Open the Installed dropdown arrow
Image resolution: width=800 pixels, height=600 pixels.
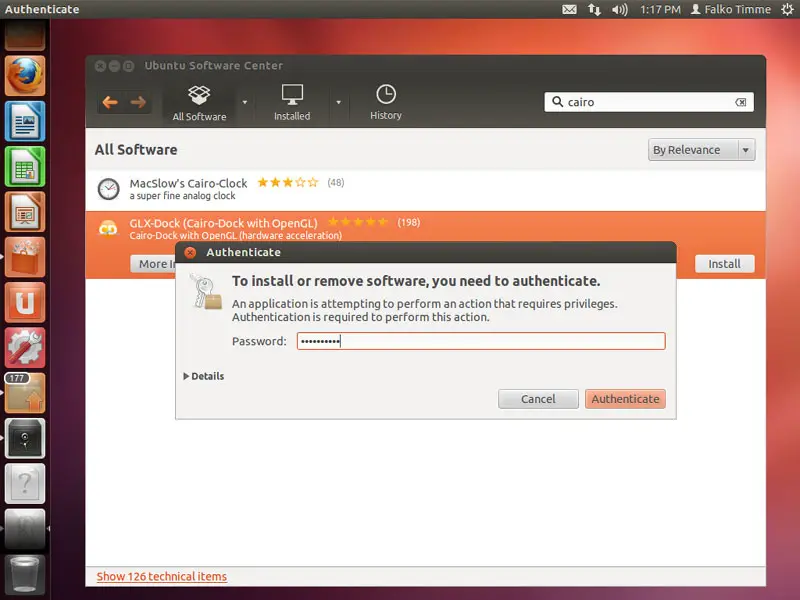(x=338, y=103)
